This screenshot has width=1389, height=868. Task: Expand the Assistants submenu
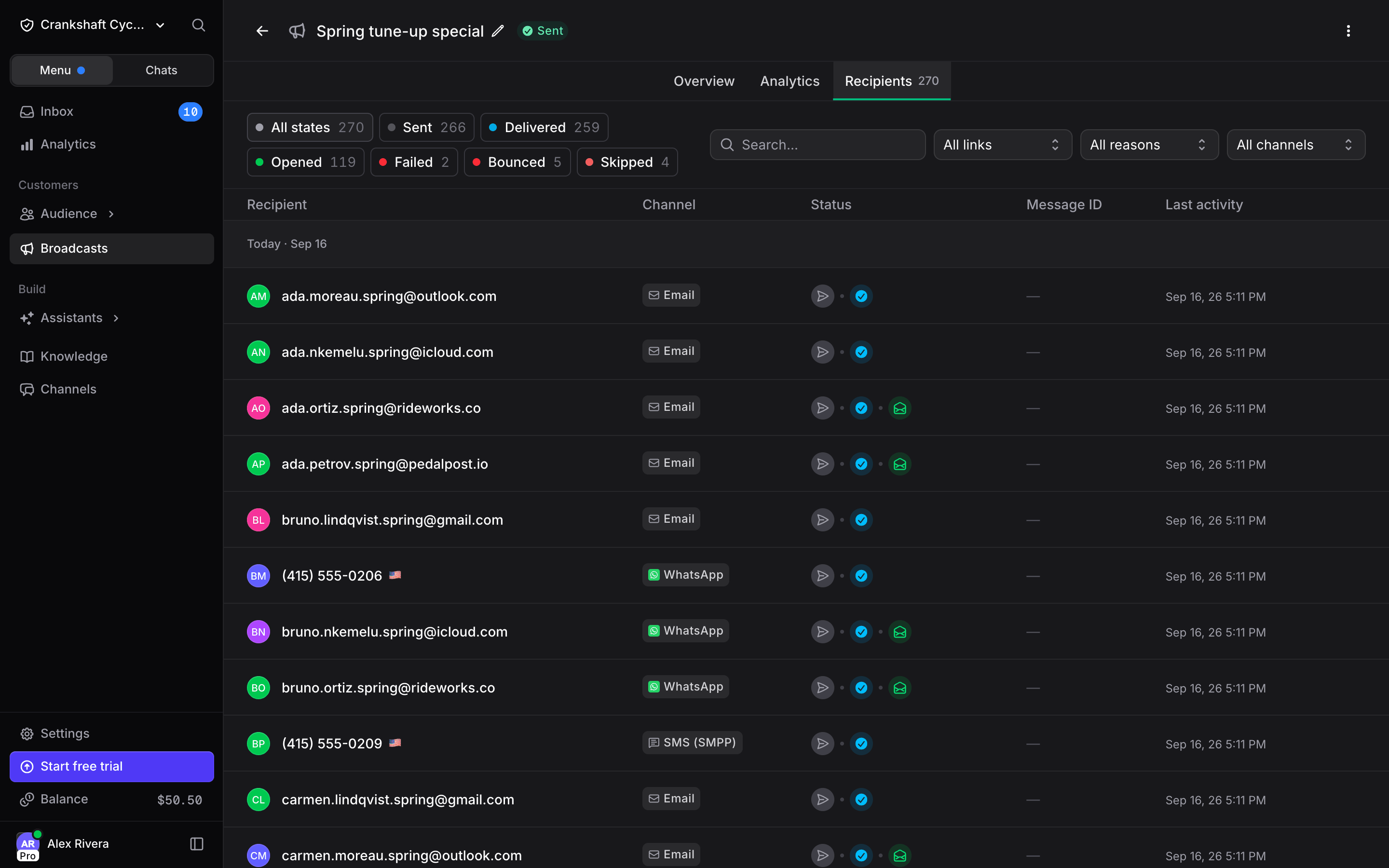click(x=116, y=318)
